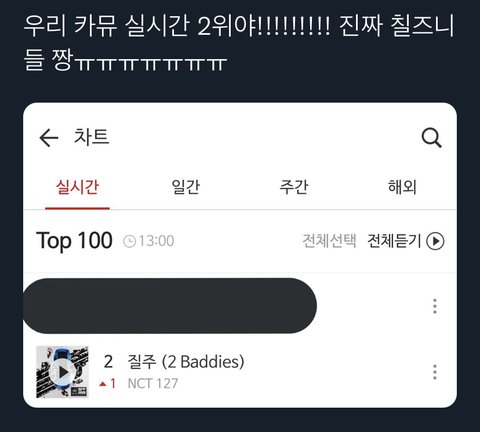Click 전체선택 to select all tracks
480x432 pixels.
329,241
